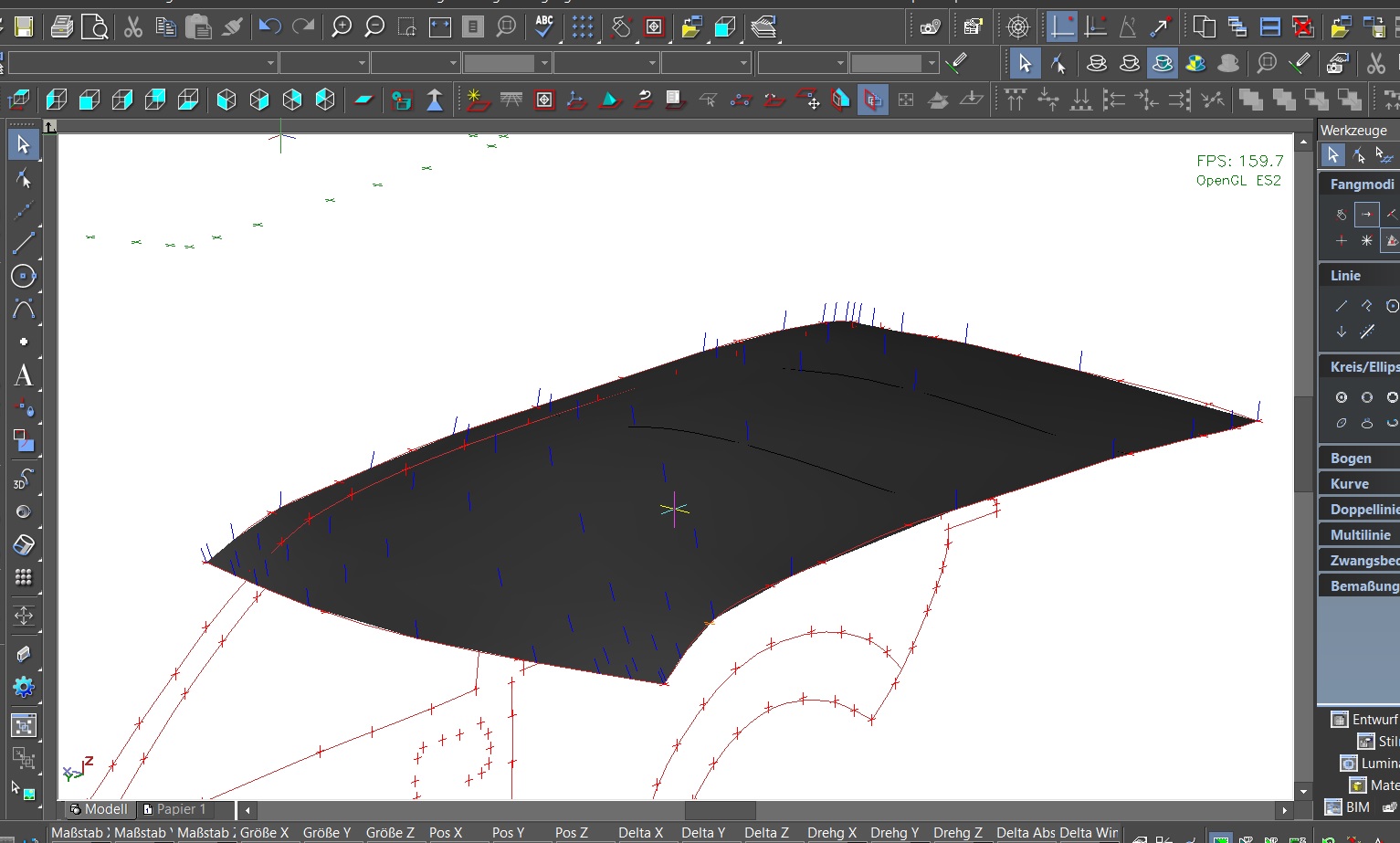Image resolution: width=1400 pixels, height=843 pixels.
Task: Click the BIM item in bottom-right panel
Action: [x=1348, y=806]
